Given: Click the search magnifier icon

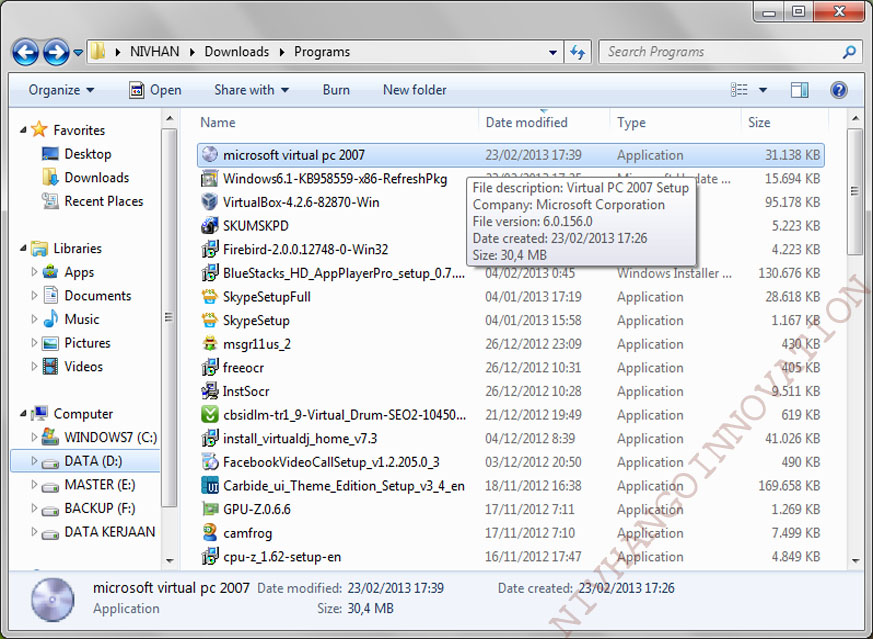Looking at the screenshot, I should pyautogui.click(x=849, y=52).
